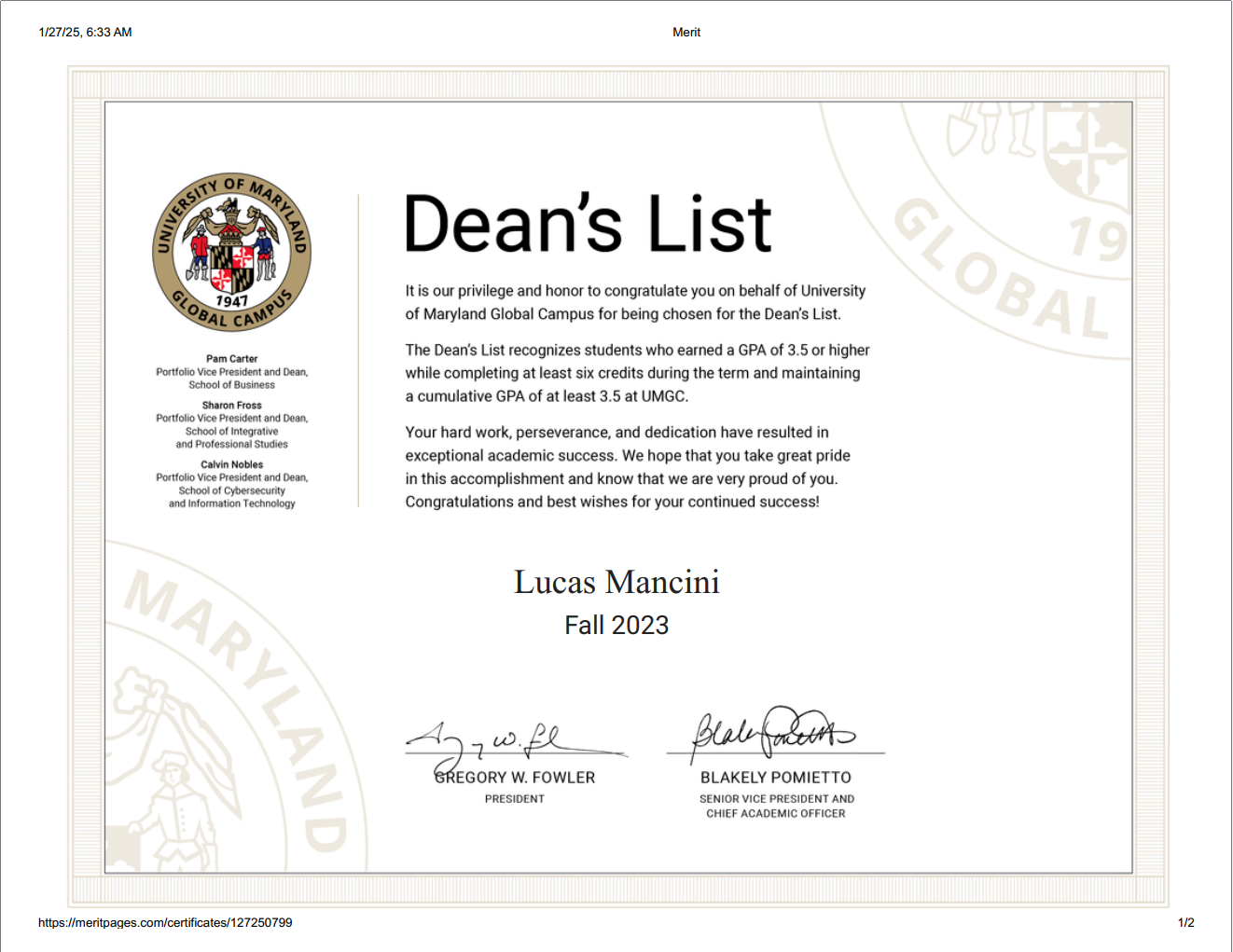Click the name 'GREGORY W. FOWLER'
Screen dimensions: 1233x952
click(x=515, y=778)
